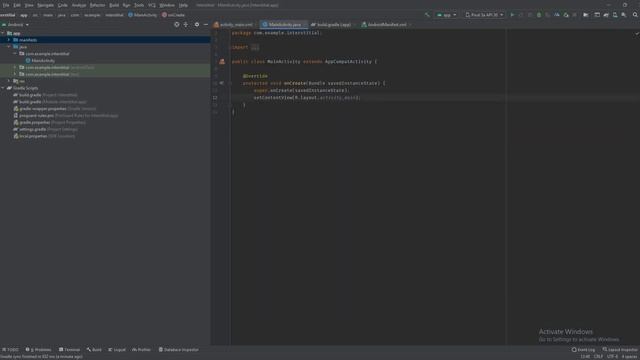
Task: Select the MainActivity.java editor tab
Action: tap(283, 24)
